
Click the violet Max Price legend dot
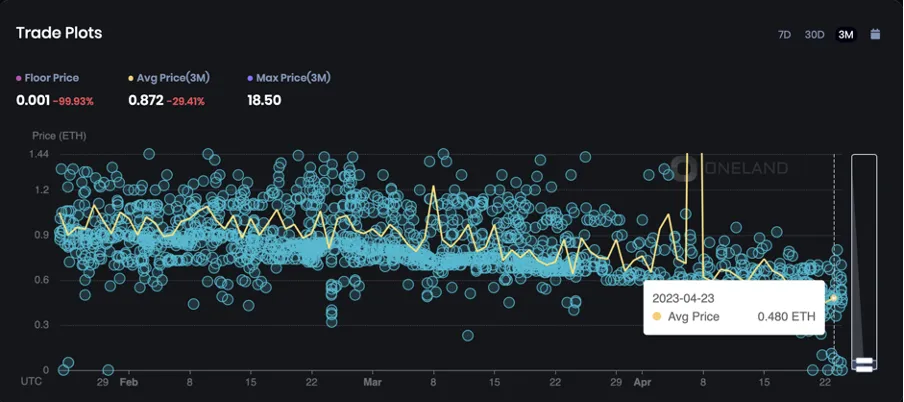(x=250, y=77)
